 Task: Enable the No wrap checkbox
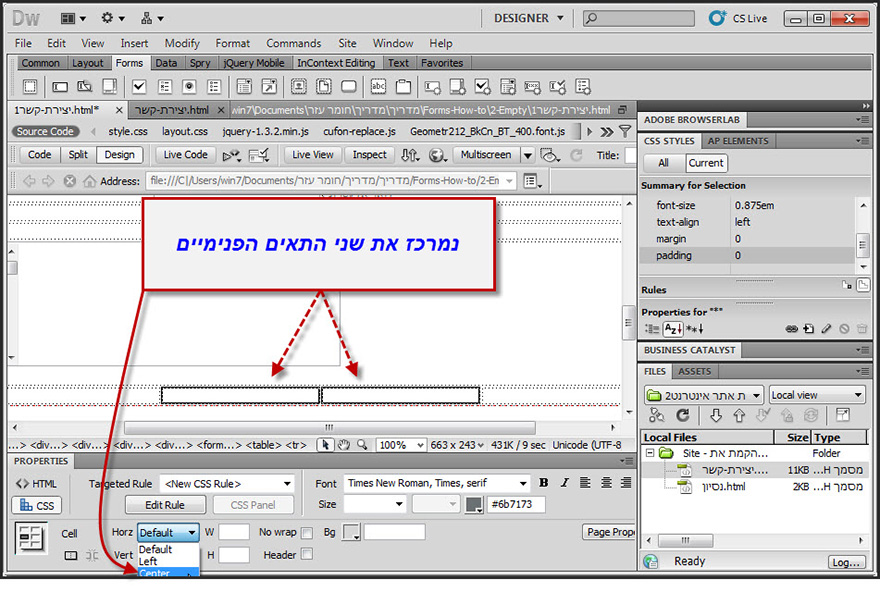(306, 532)
